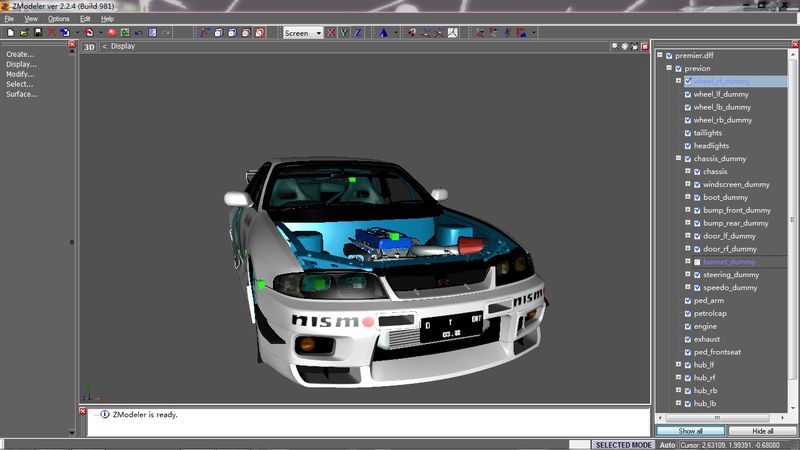Click the red viewport maximize icon
The width and height of the screenshot is (800, 450).
644,46
